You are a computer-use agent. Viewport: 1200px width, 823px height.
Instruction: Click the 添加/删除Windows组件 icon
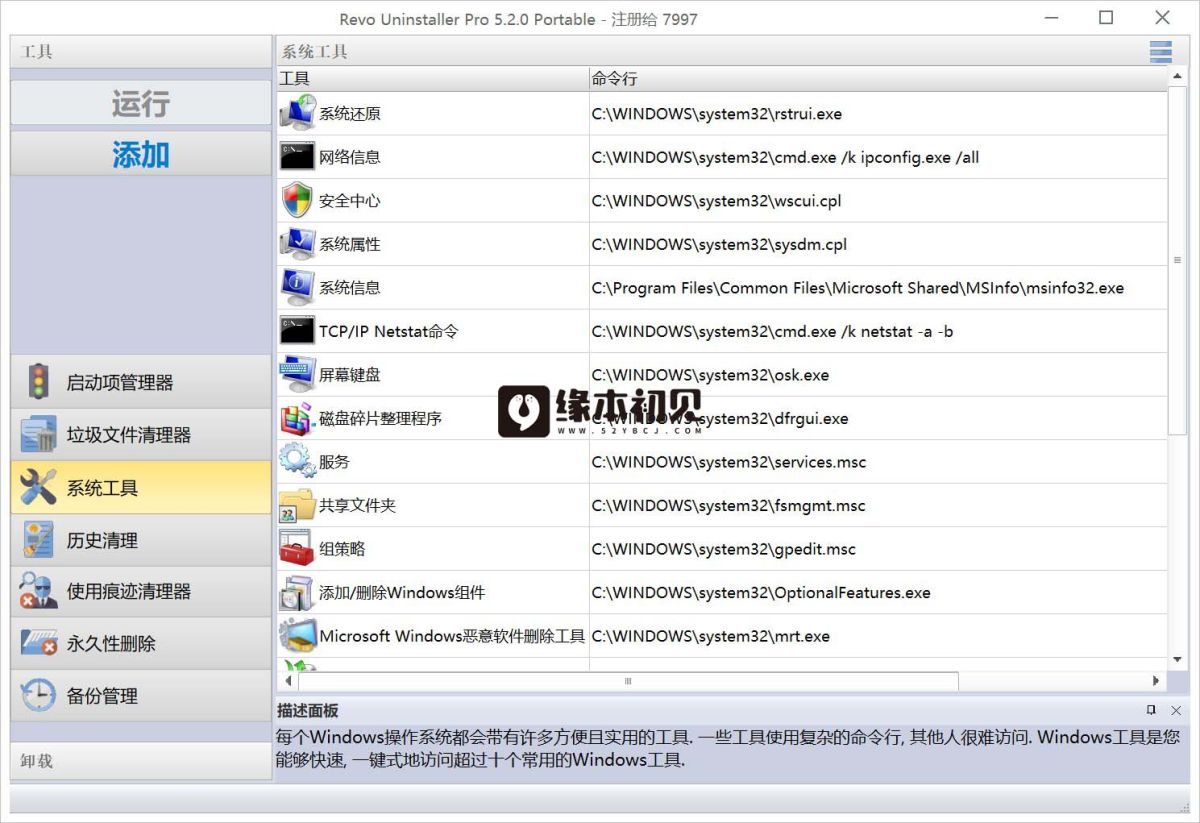tap(297, 592)
